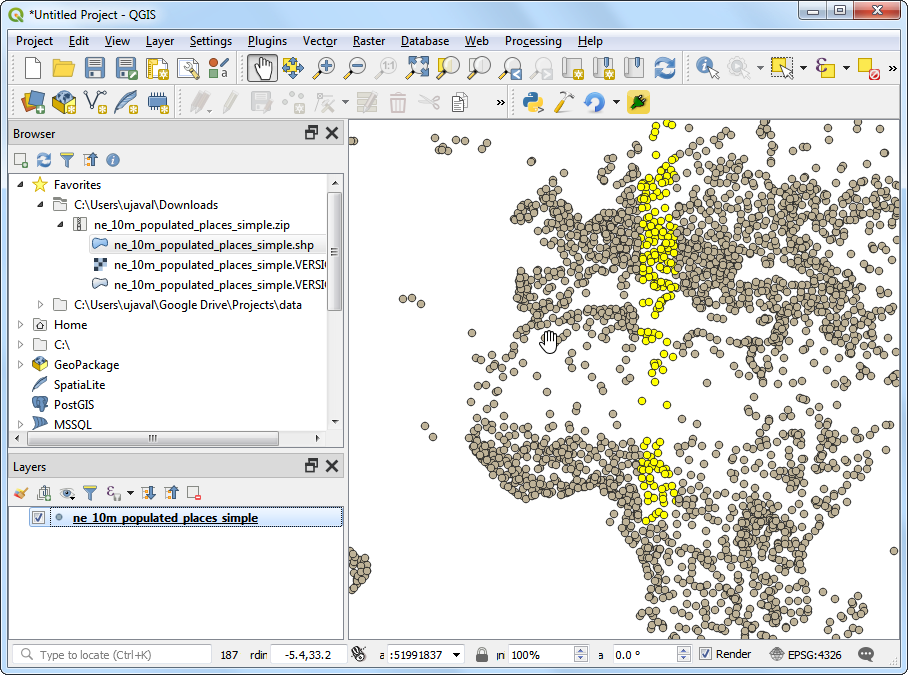Click Refresh icon in Browser panel
This screenshot has height=675, width=908.
click(44, 160)
